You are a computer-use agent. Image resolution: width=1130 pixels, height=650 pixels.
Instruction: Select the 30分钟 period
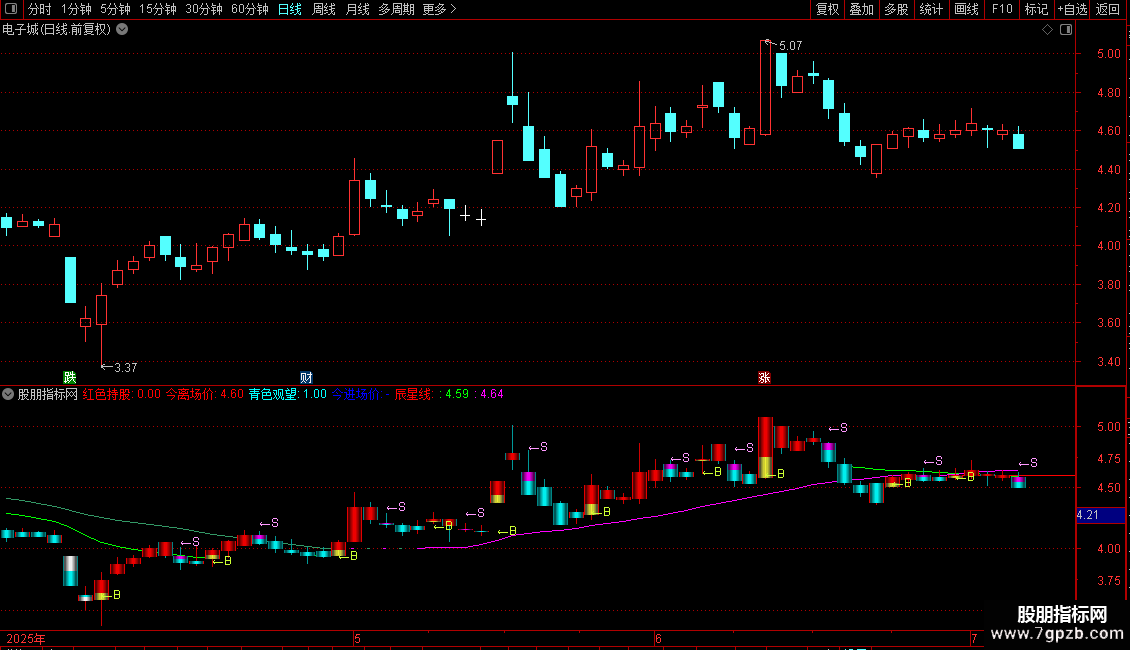coord(204,9)
